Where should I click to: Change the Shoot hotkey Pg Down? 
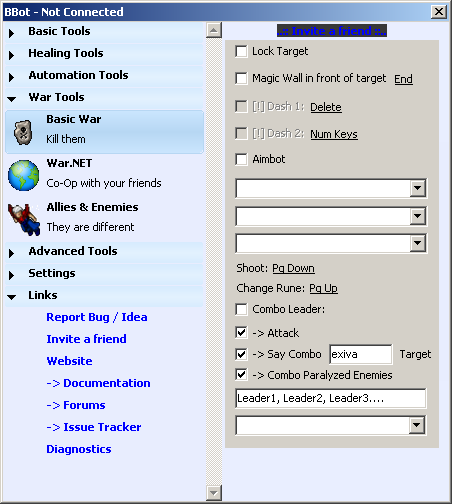293,268
